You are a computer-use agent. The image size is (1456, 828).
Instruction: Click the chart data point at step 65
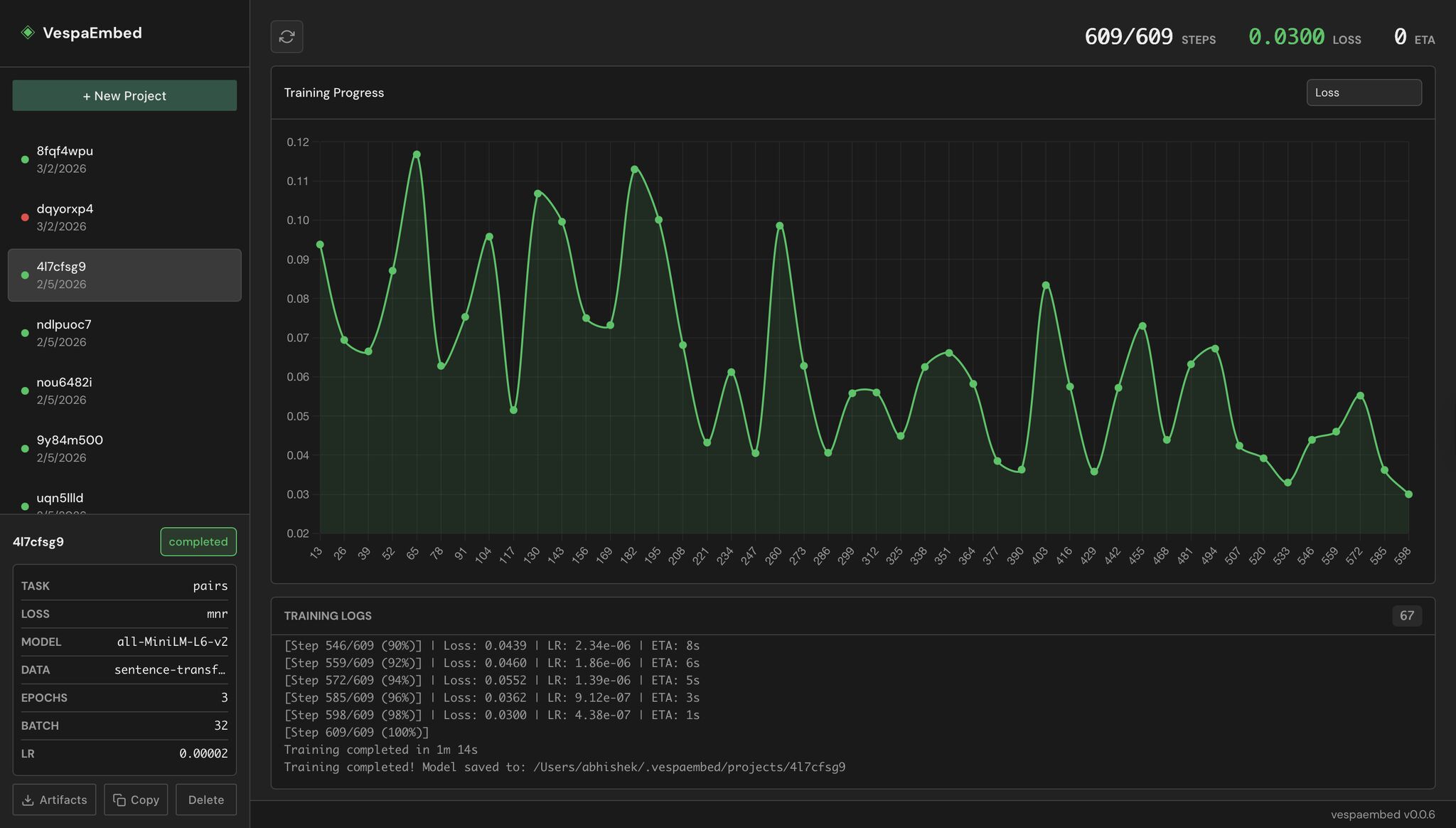coord(417,154)
